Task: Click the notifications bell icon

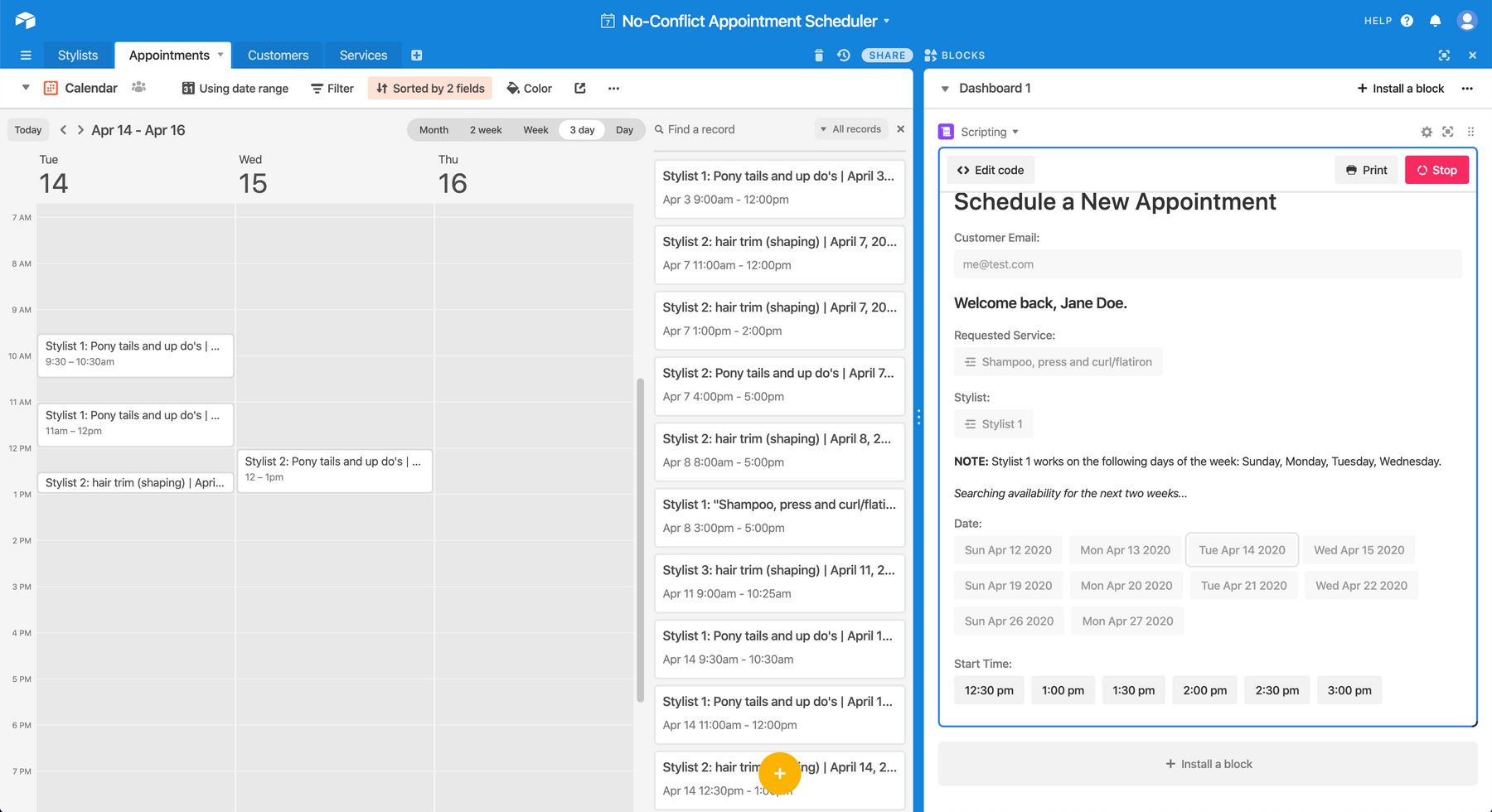Action: click(1435, 21)
